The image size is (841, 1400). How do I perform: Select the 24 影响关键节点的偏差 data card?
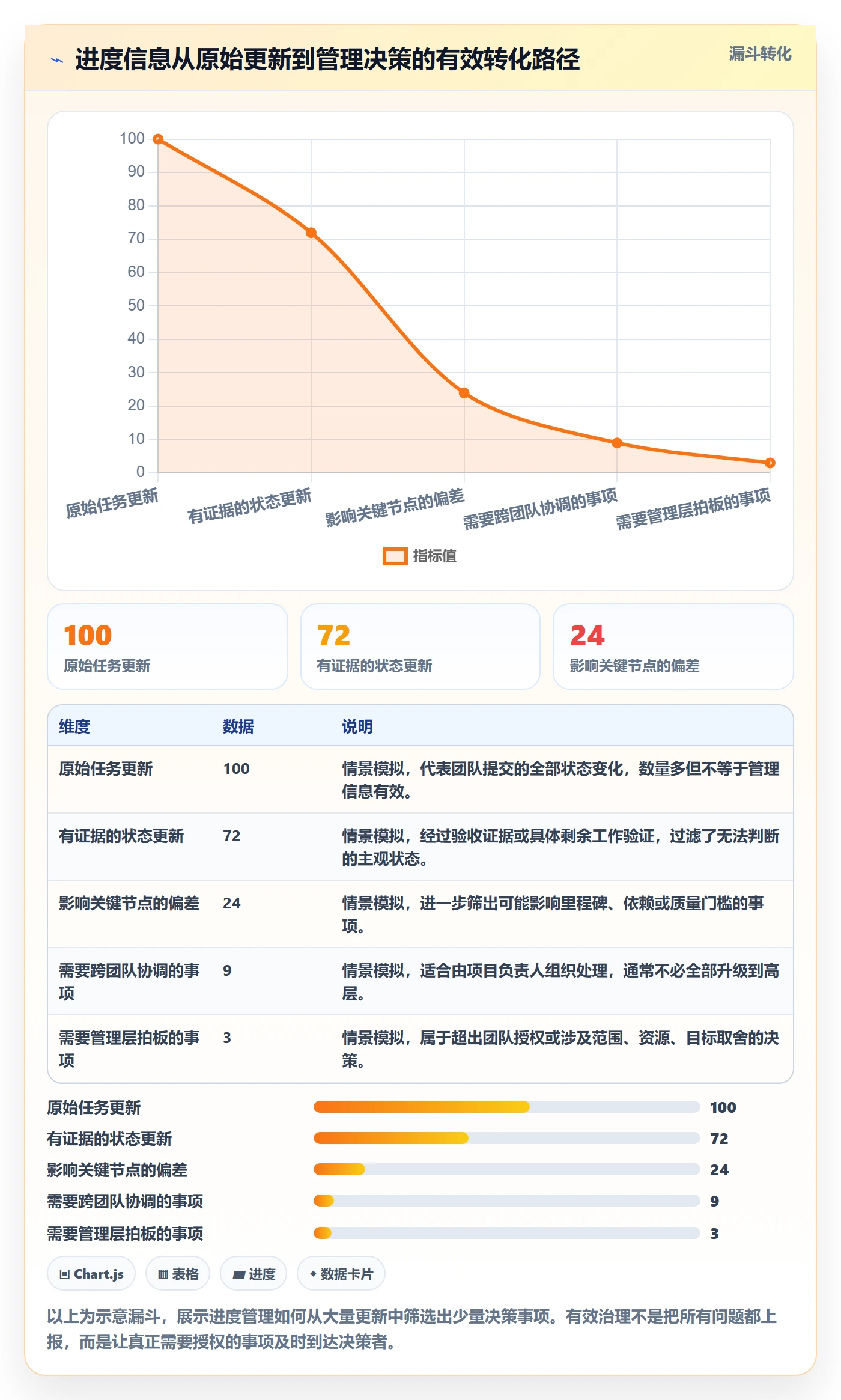point(673,647)
